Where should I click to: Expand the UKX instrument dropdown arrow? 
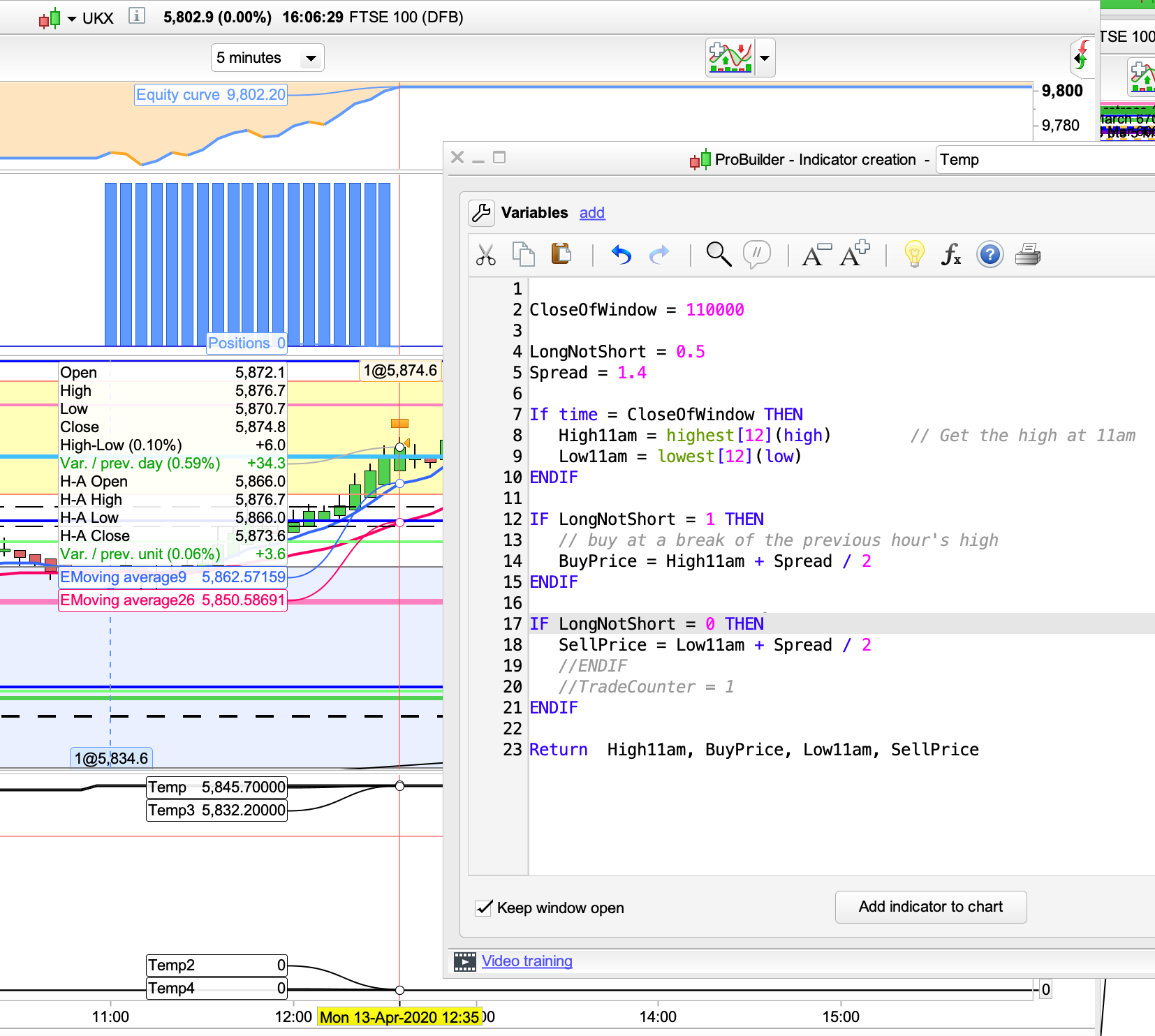click(x=71, y=19)
